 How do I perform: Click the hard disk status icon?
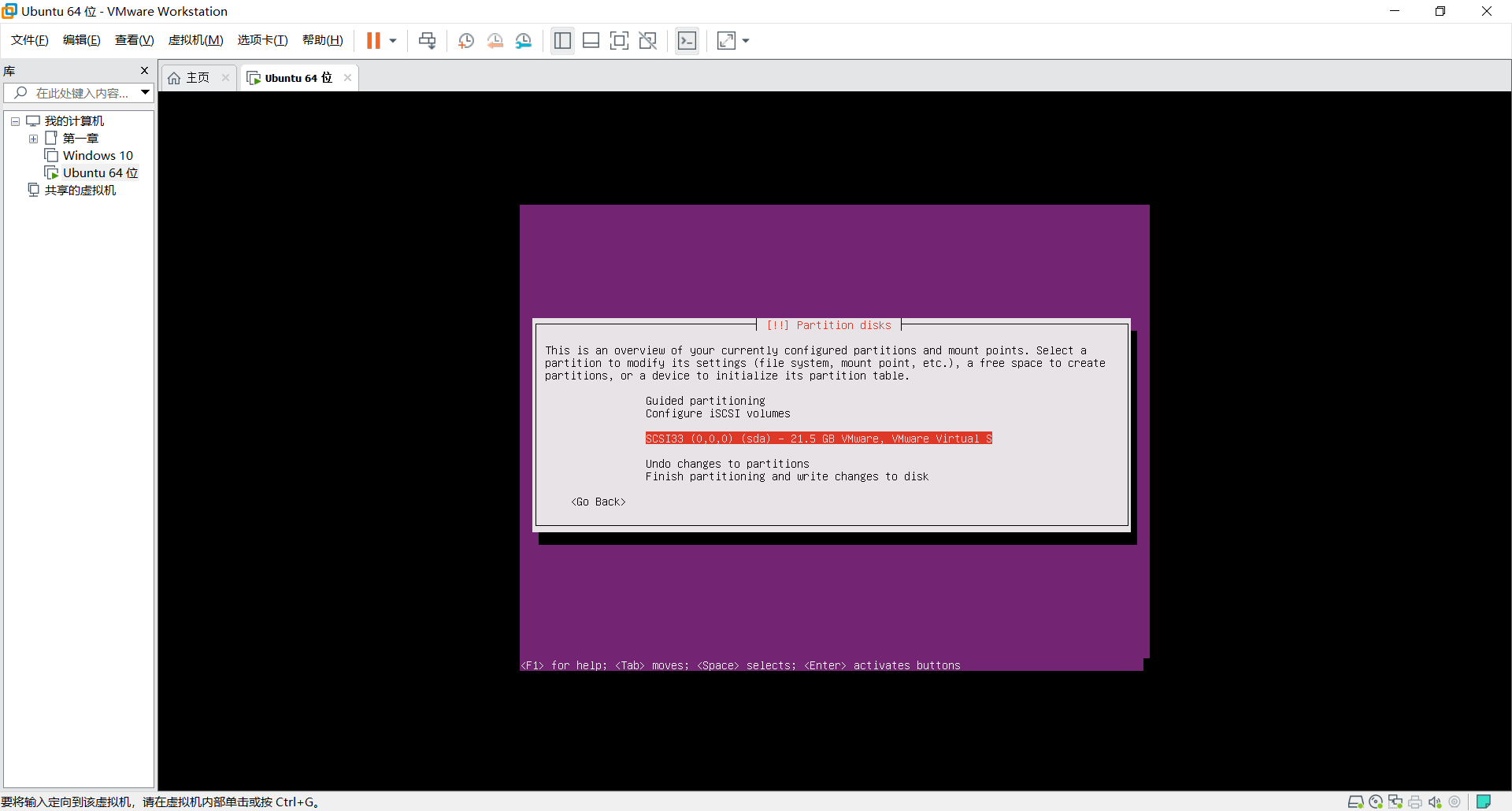tap(1355, 802)
